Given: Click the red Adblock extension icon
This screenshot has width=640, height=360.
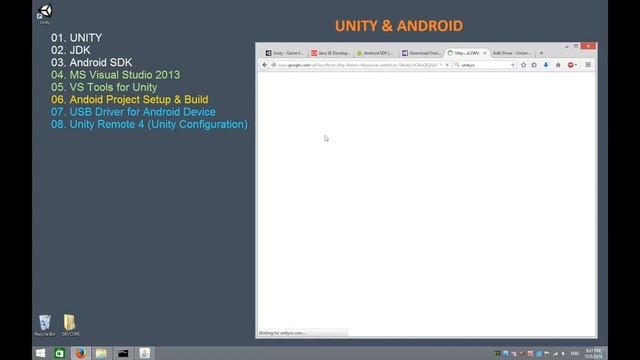Looking at the screenshot, I should coord(571,65).
